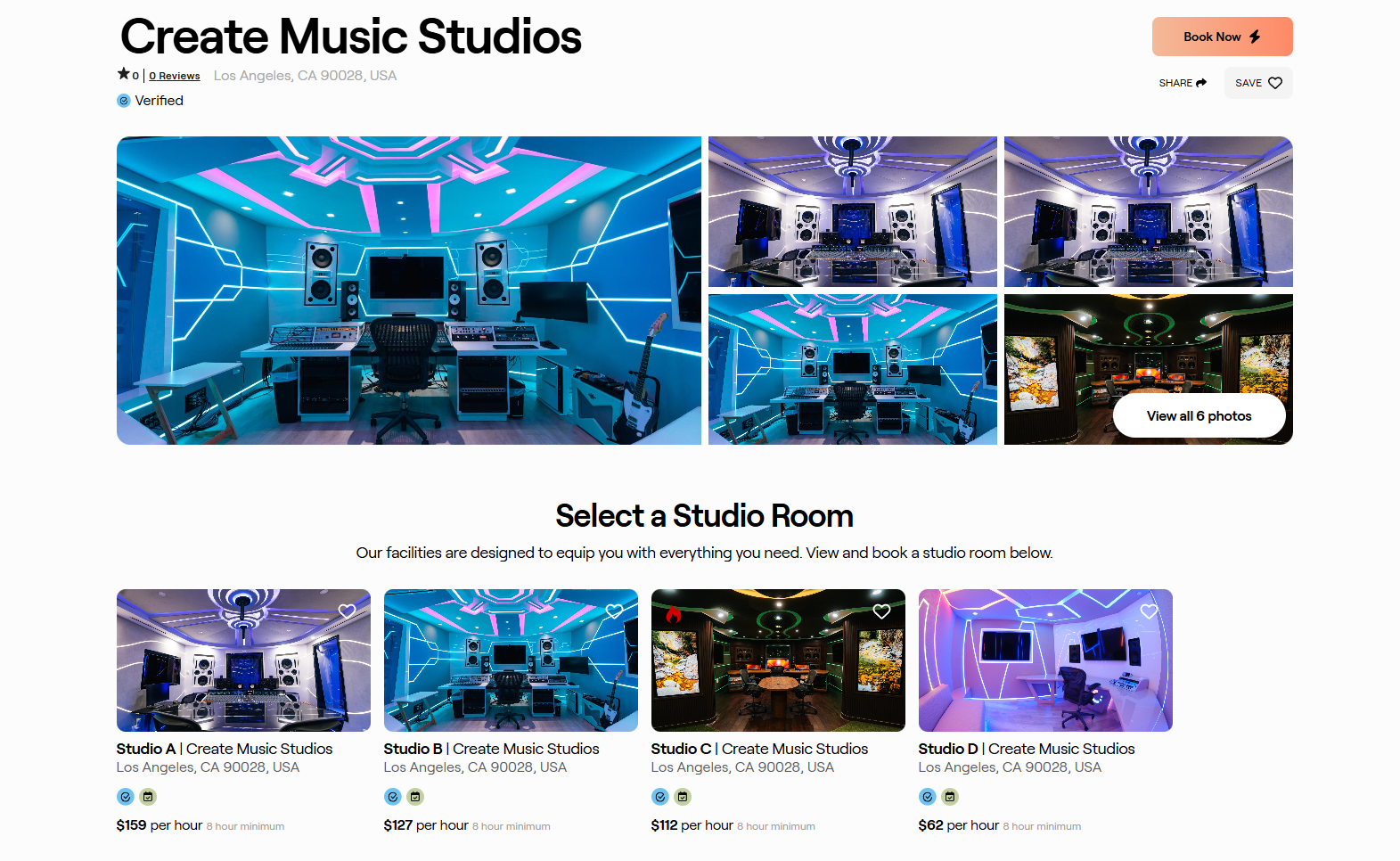Open the 0 Reviews link

(x=175, y=76)
